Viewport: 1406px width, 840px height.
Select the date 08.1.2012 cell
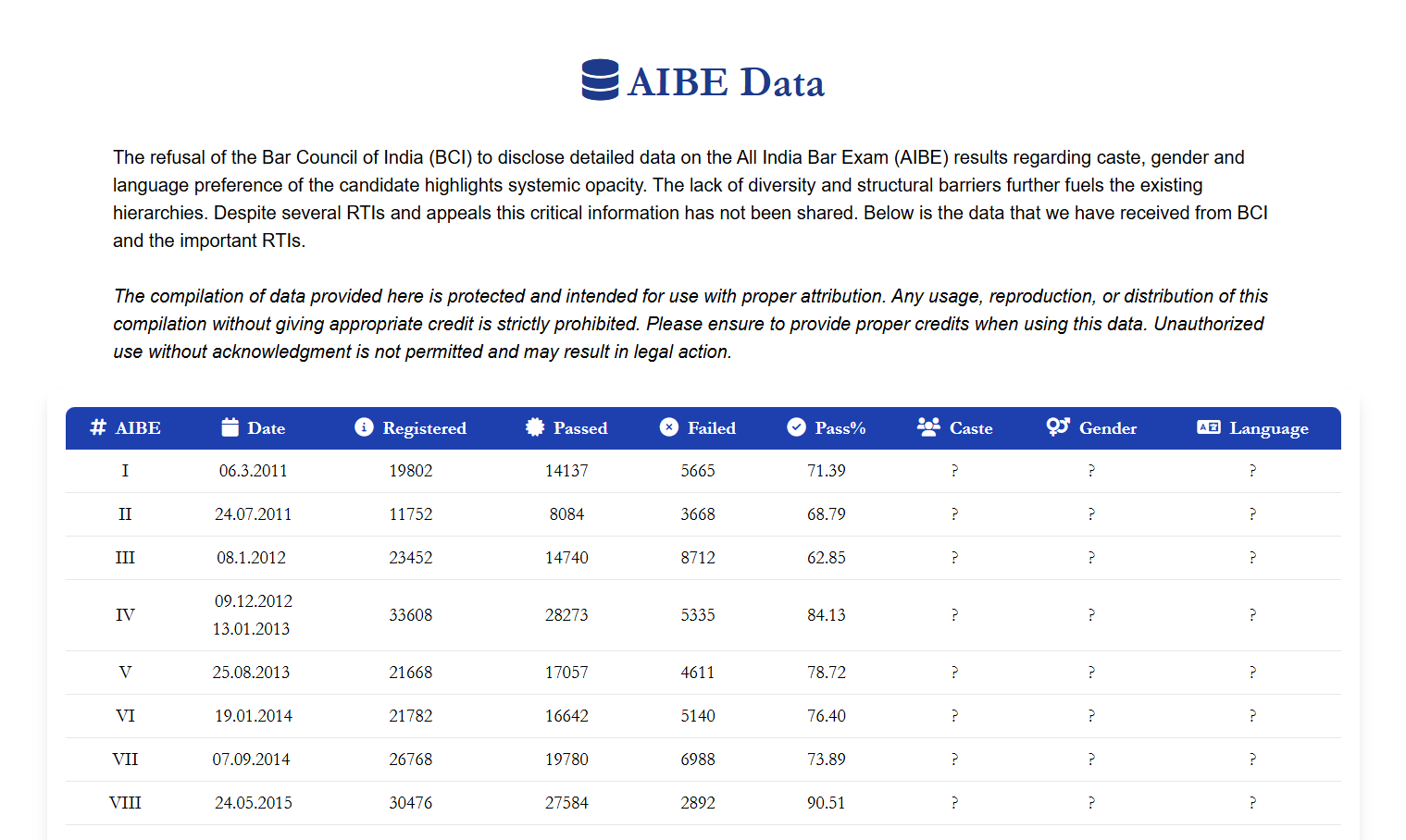(x=252, y=558)
